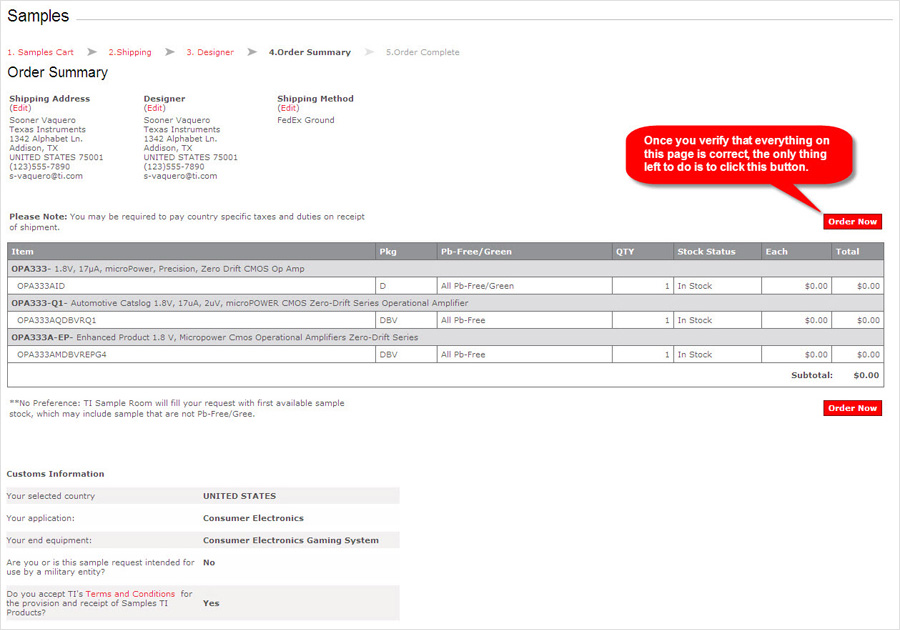
Task: Select the Order Summary step label
Action: coord(310,52)
